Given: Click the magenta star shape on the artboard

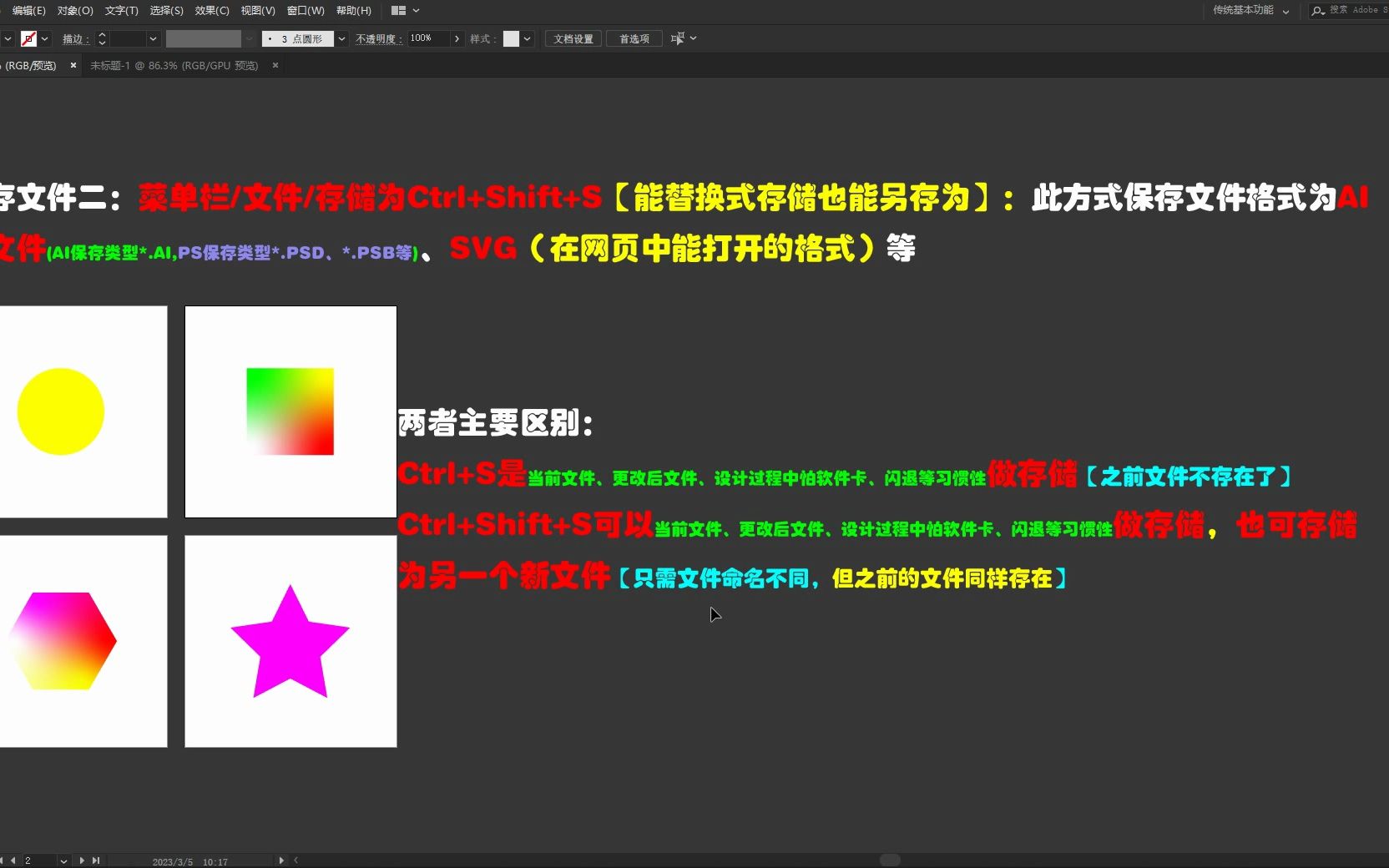Looking at the screenshot, I should 290,643.
